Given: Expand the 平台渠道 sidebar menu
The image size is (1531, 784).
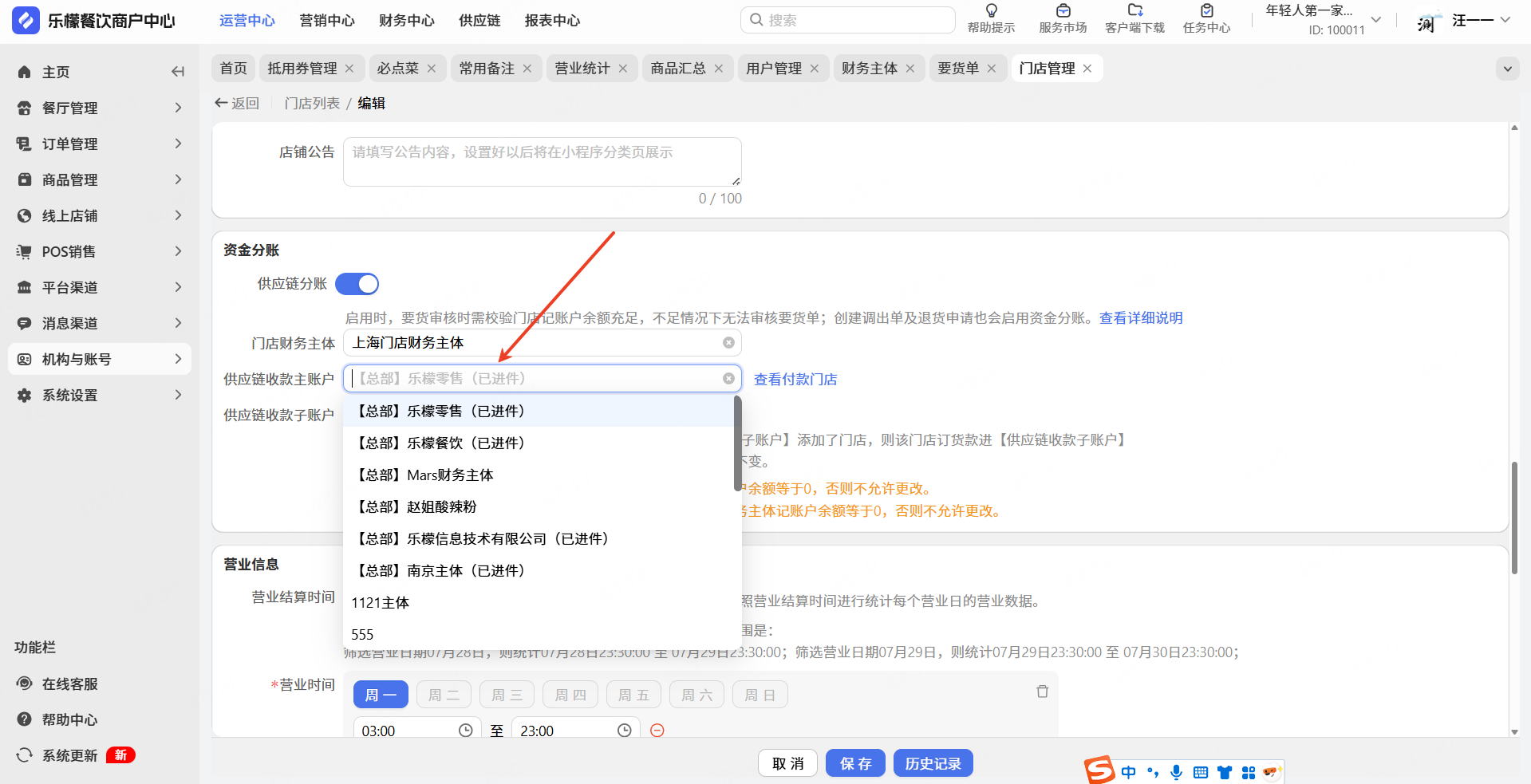Looking at the screenshot, I should [x=100, y=287].
